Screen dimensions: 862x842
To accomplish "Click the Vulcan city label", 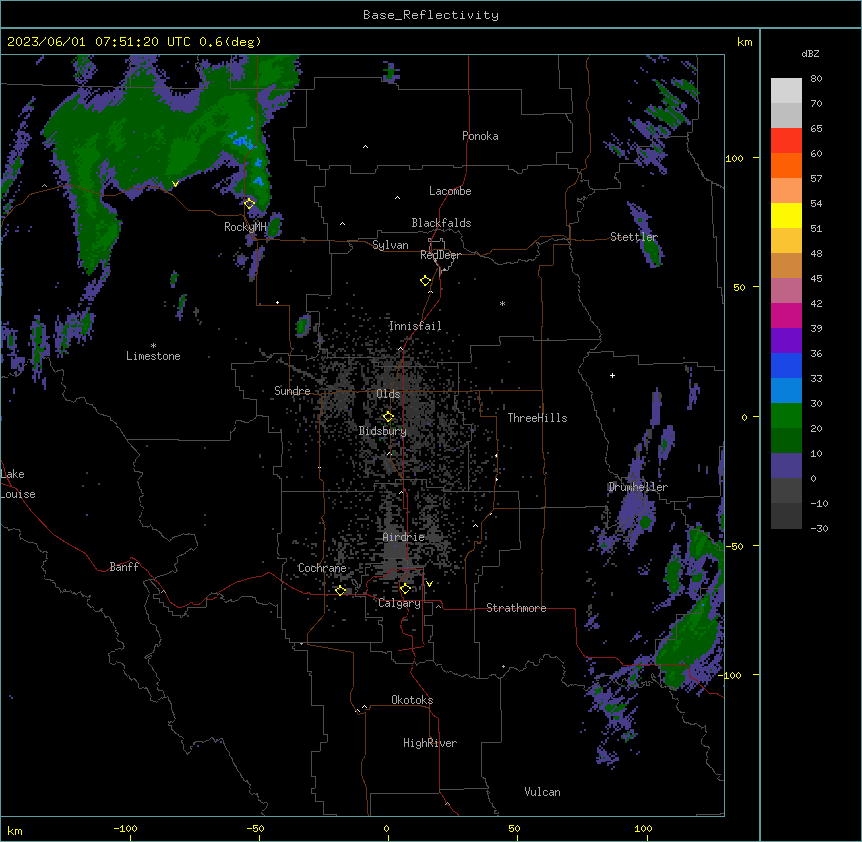I will pos(542,792).
